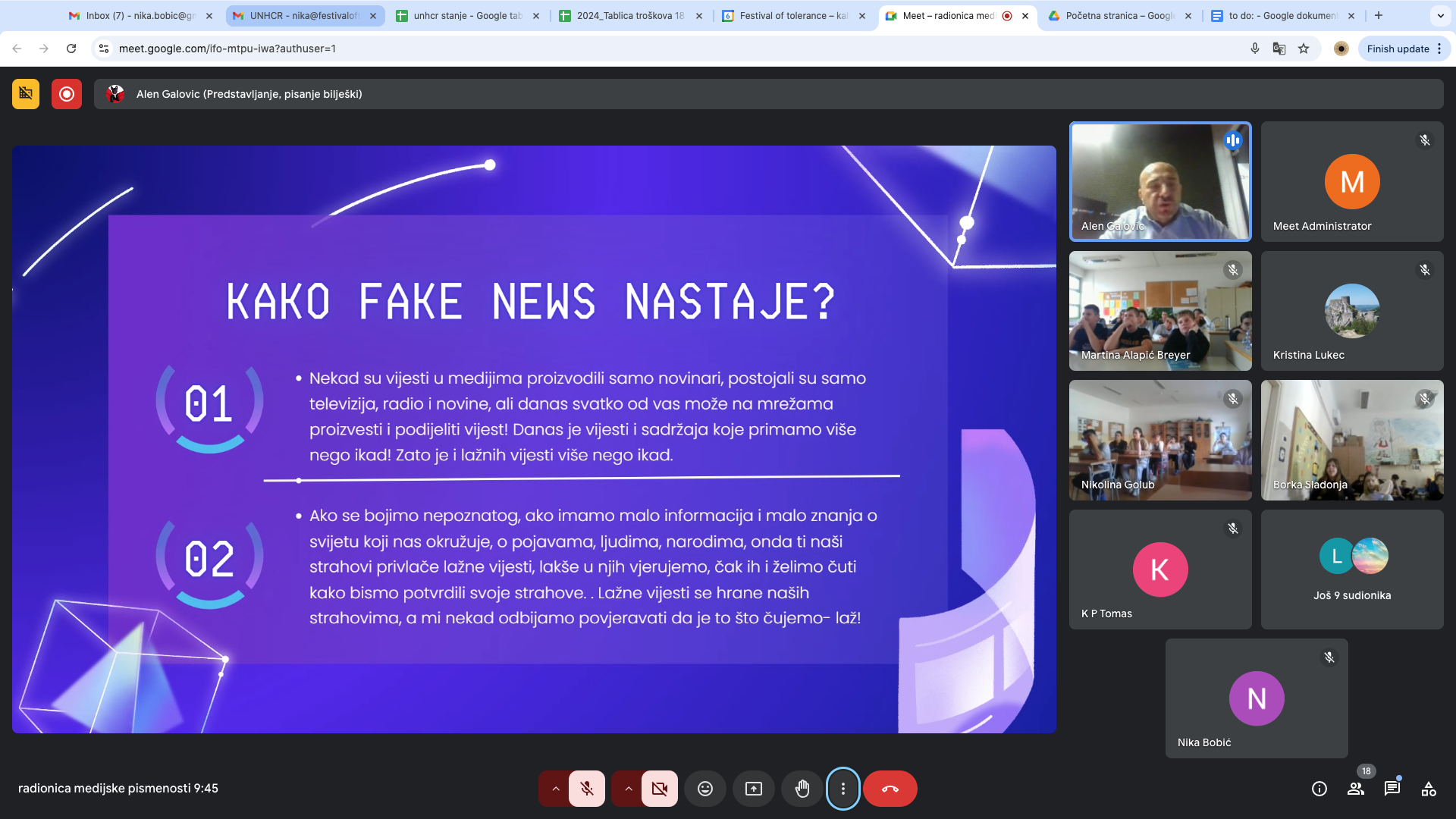This screenshot has height=819, width=1456.
Task: Select Martina Alapić Breyer video tile
Action: coord(1159,311)
